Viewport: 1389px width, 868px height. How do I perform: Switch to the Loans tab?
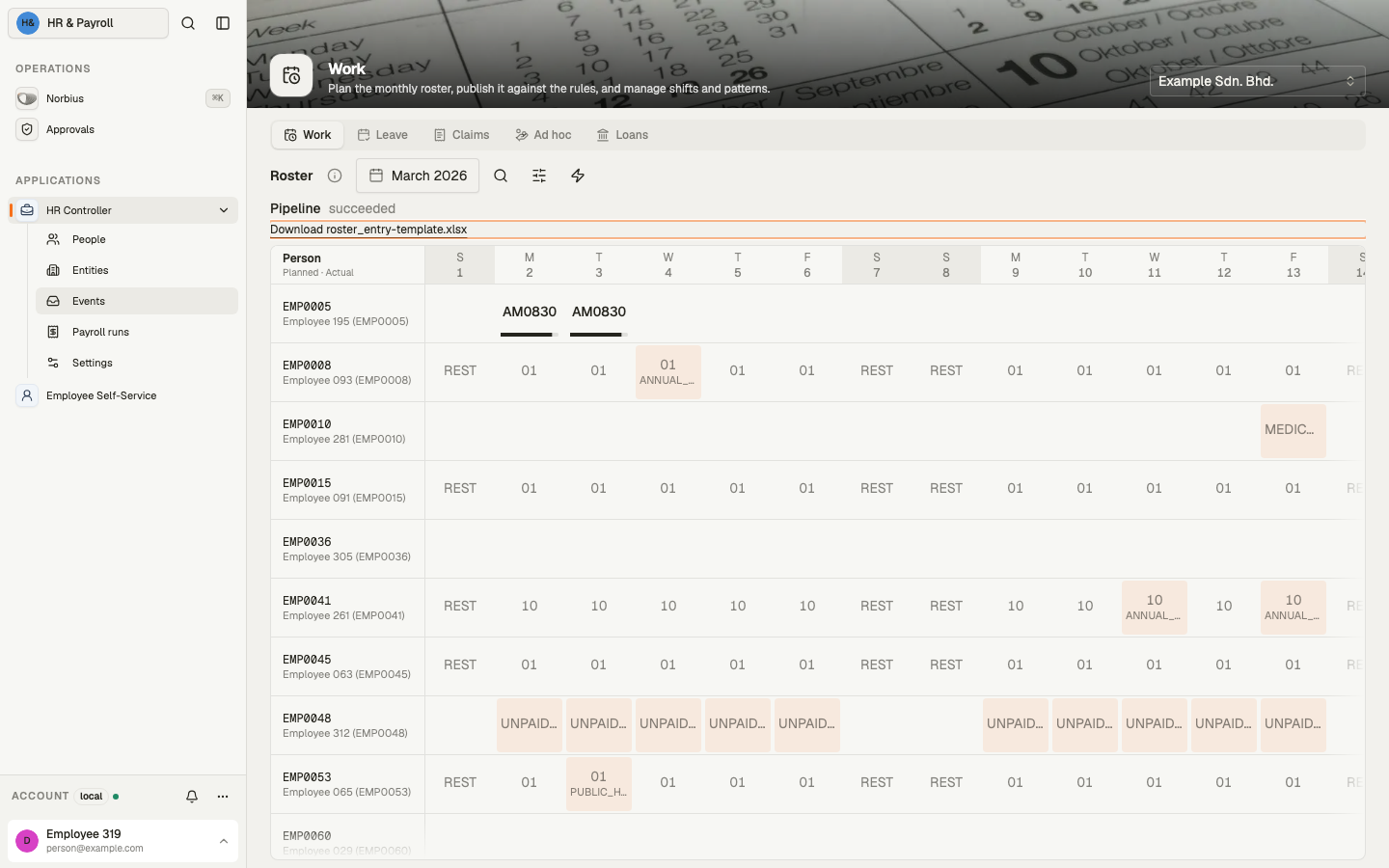coord(622,135)
